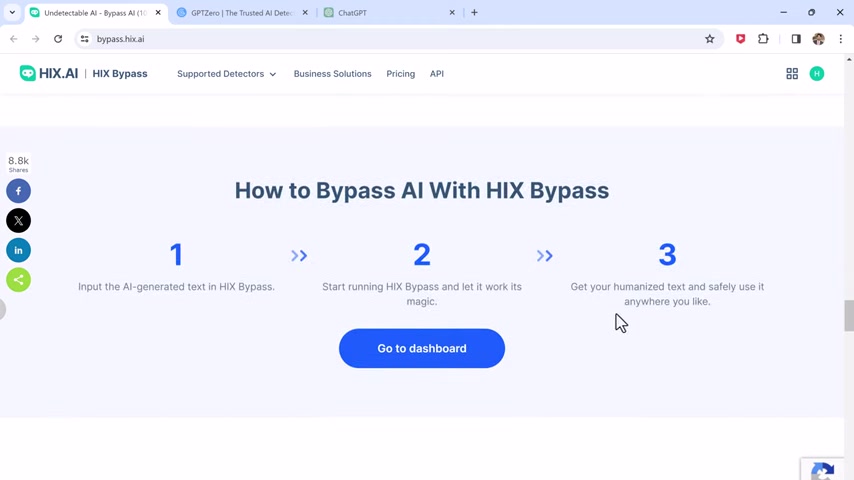Minimize the browser window
The width and height of the screenshot is (854, 480).
coord(783,13)
